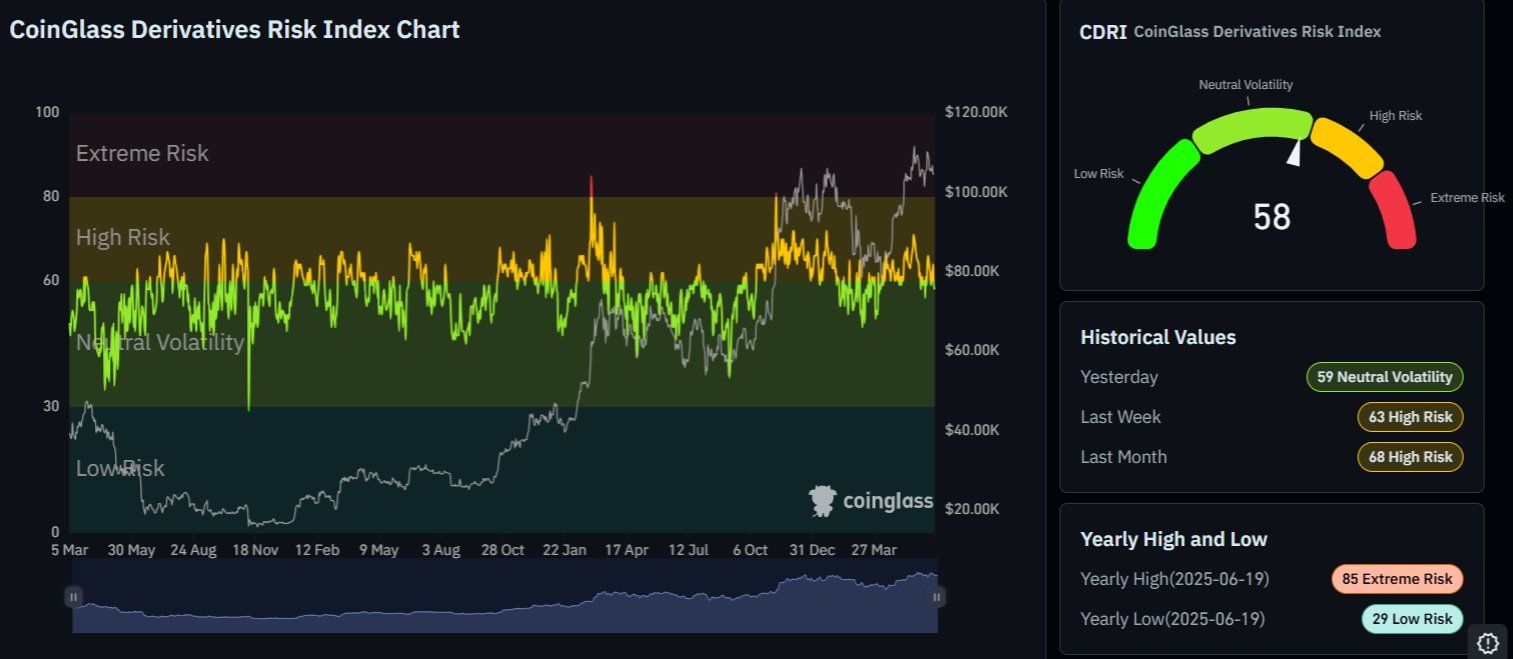Click the '3 Aug' date on the time axis
This screenshot has height=659, width=1513.
(441, 550)
